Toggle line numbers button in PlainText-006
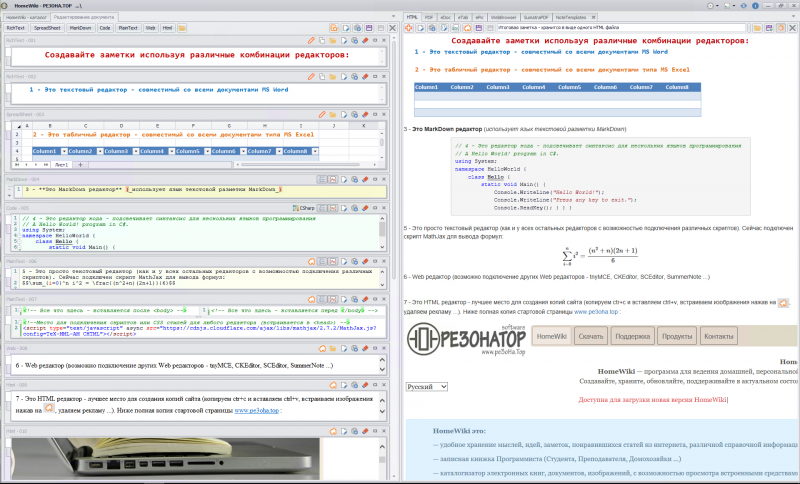 (x=322, y=261)
